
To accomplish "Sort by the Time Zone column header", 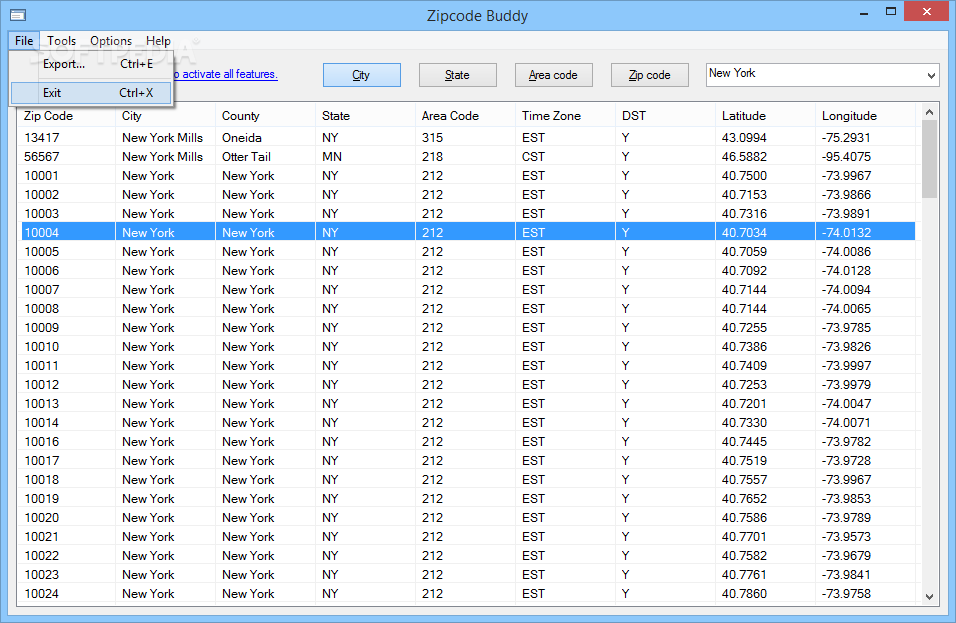I will [565, 116].
